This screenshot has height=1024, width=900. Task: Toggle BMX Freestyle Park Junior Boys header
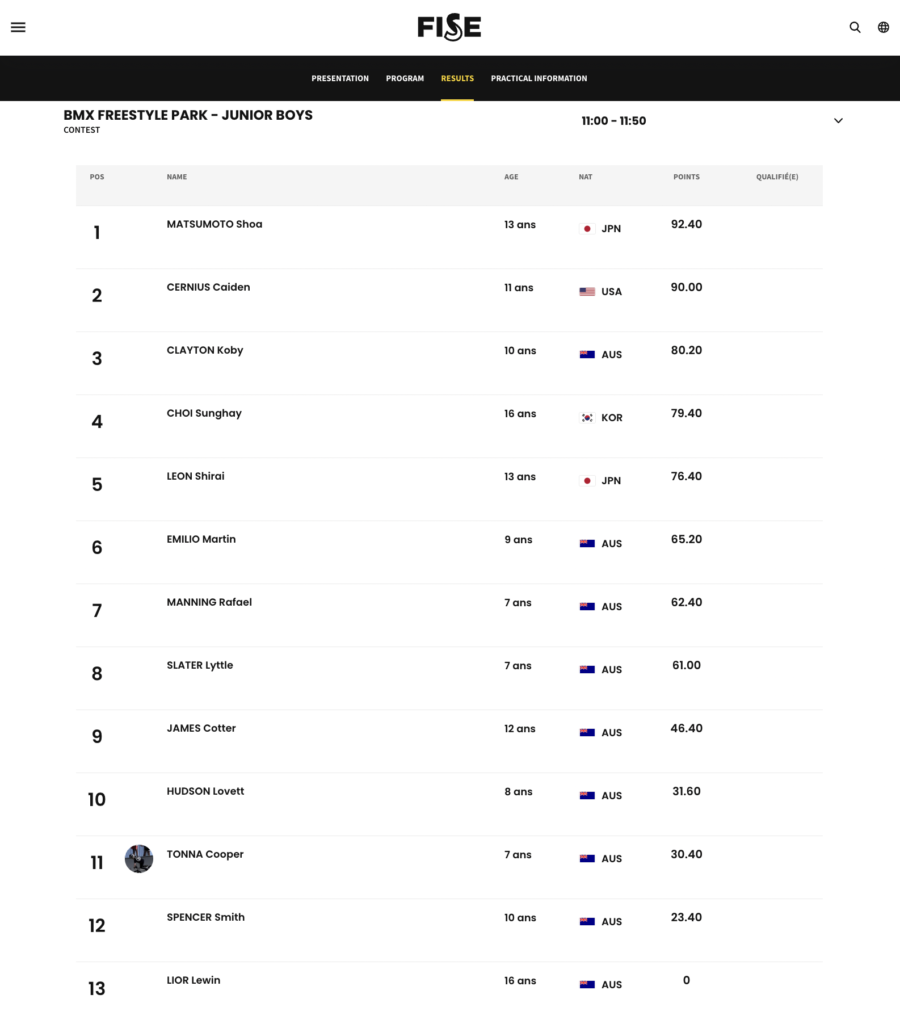coord(188,115)
